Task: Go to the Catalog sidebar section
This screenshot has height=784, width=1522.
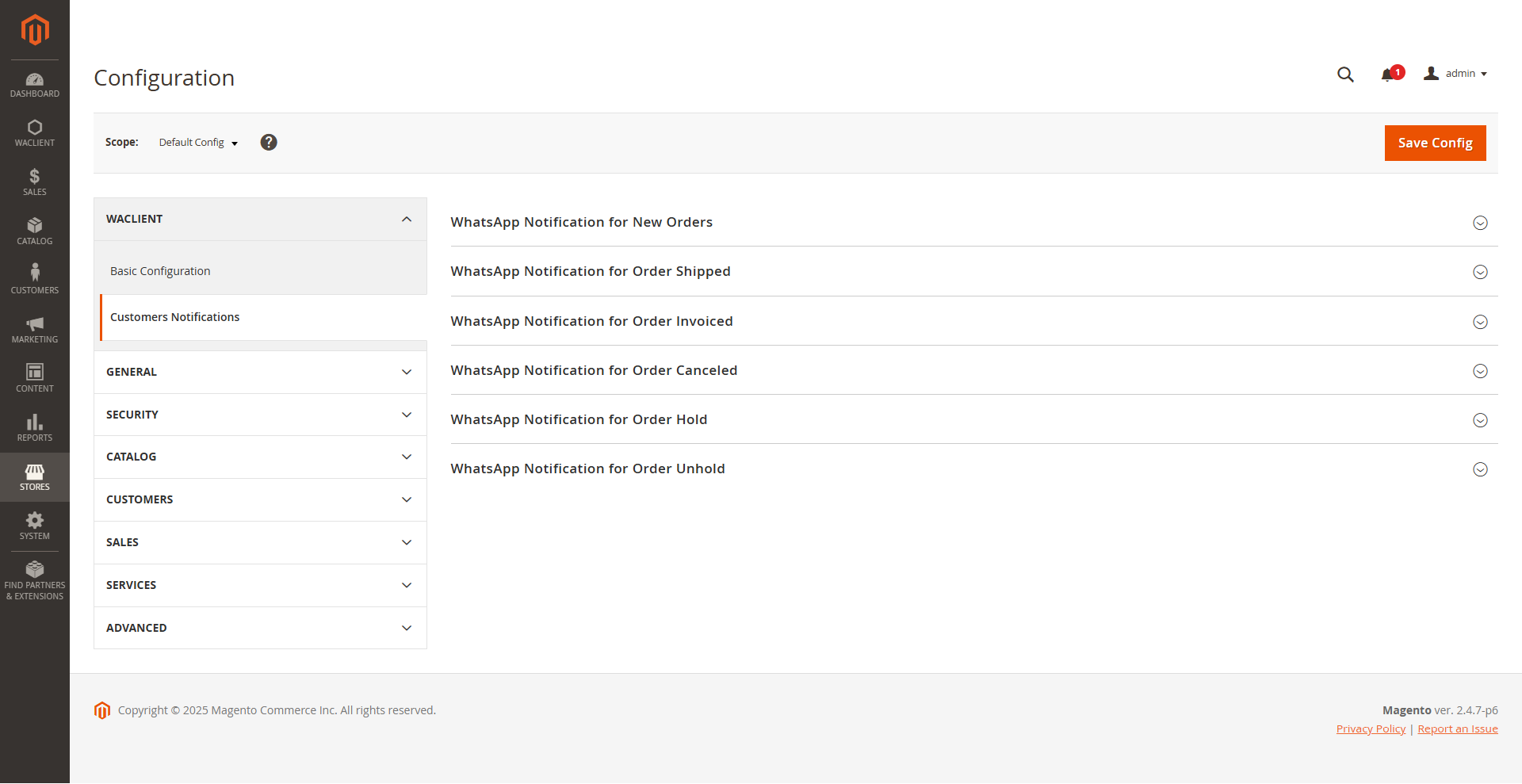Action: click(x=34, y=231)
